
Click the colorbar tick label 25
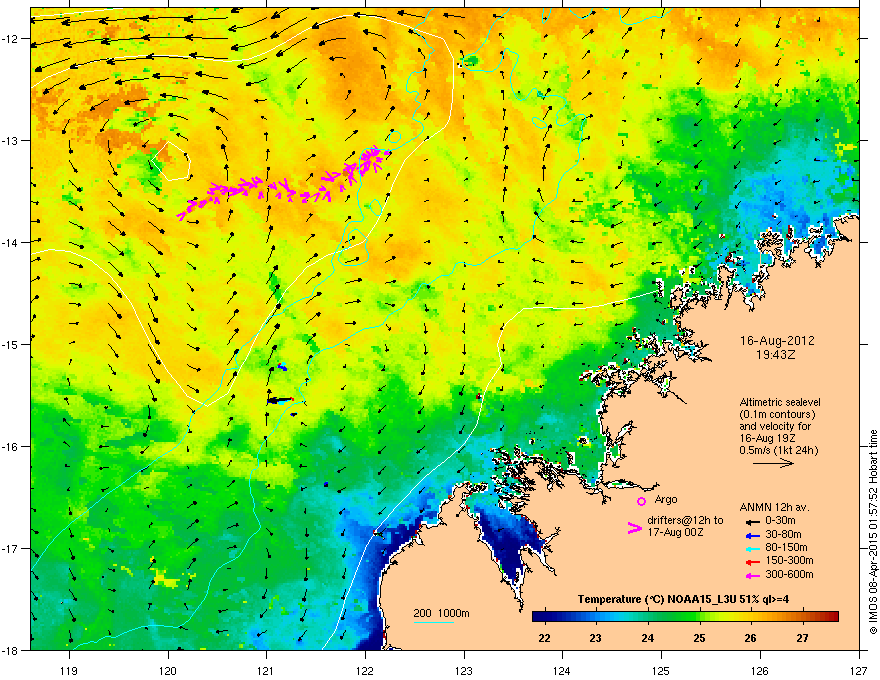click(x=699, y=638)
